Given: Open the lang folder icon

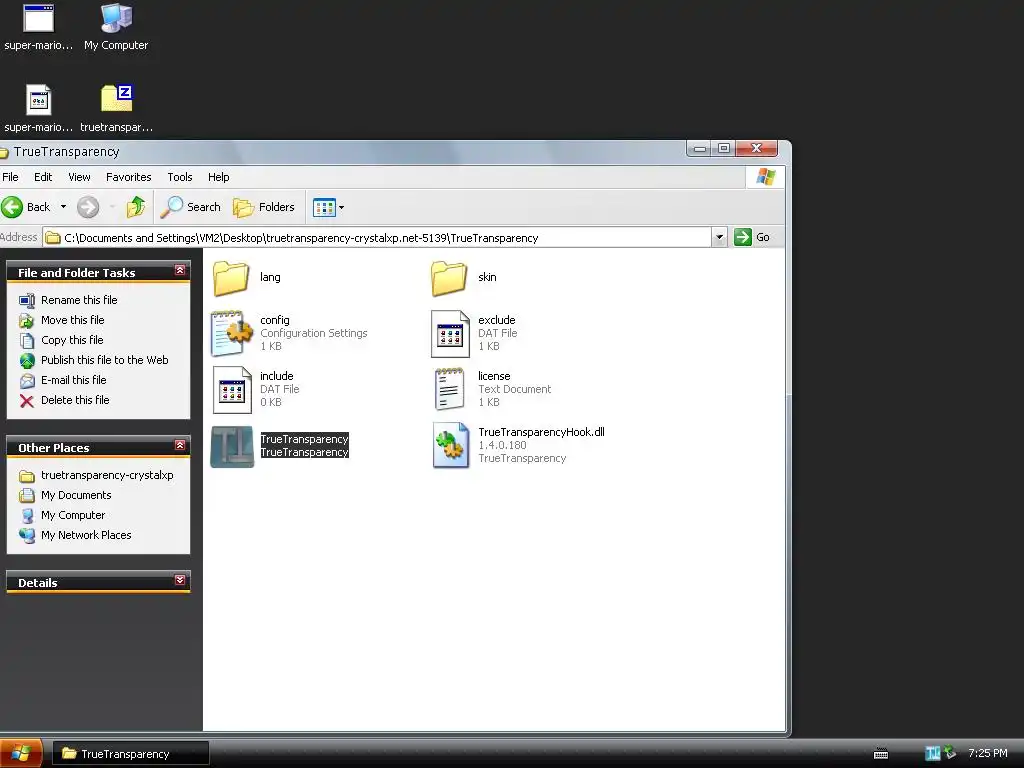Looking at the screenshot, I should pos(231,278).
